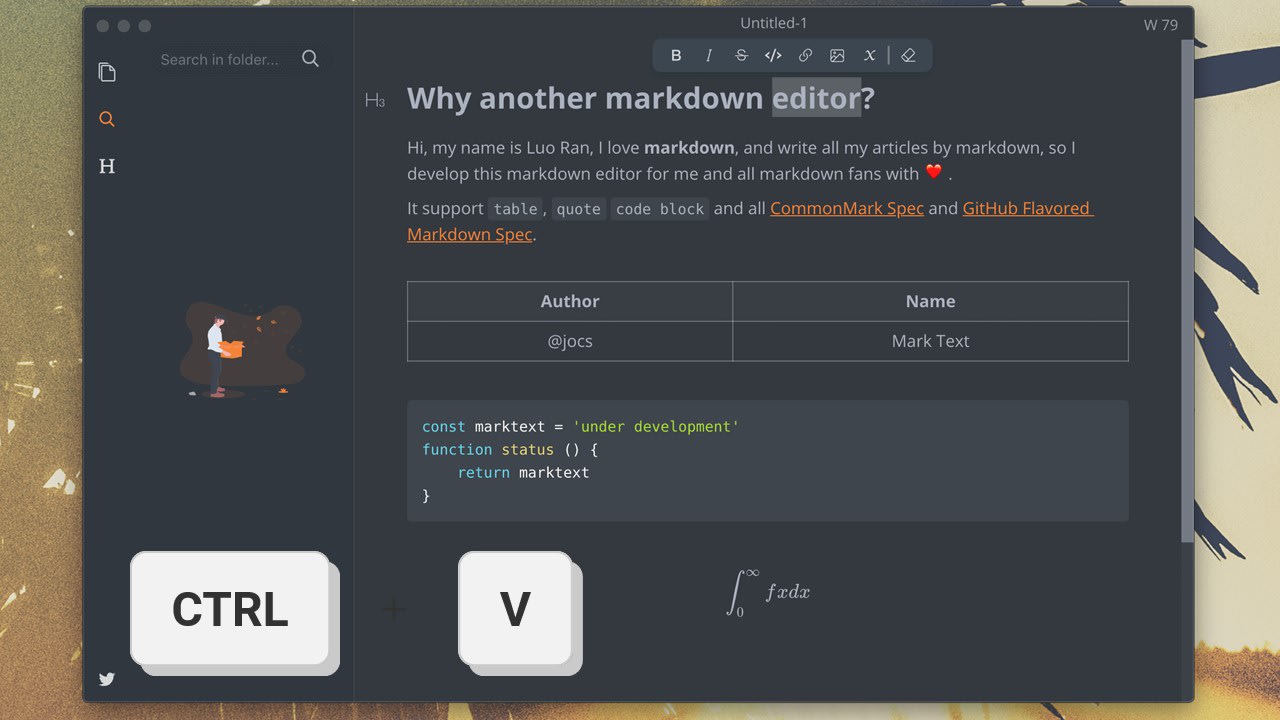
Task: Click the Author table header cell
Action: [x=570, y=301]
